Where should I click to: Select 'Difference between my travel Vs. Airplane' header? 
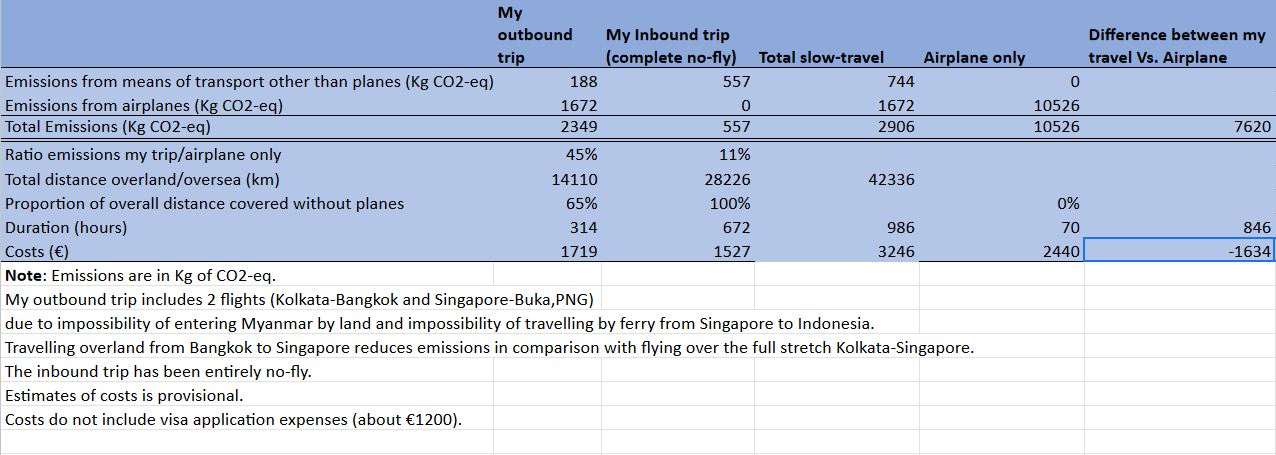(1177, 46)
